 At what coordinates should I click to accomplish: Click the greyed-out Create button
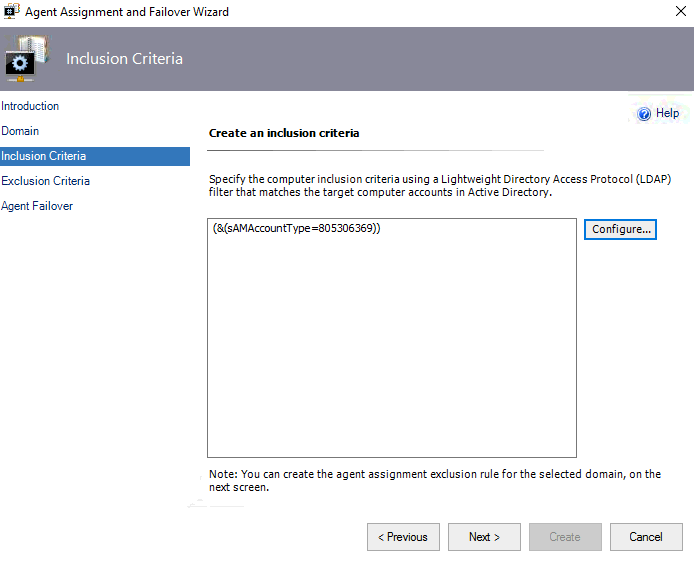tap(565, 537)
